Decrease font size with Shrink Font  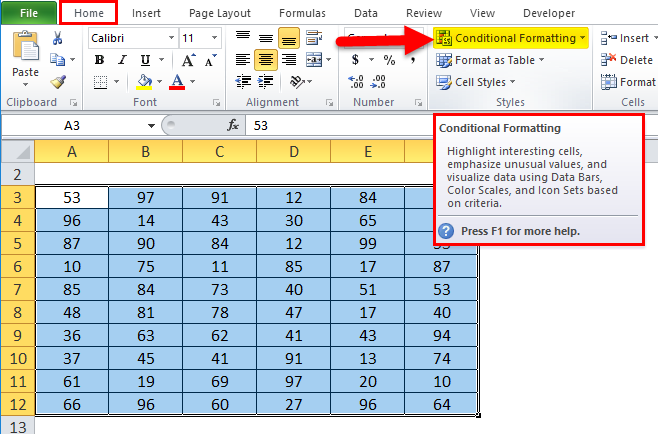click(x=211, y=60)
